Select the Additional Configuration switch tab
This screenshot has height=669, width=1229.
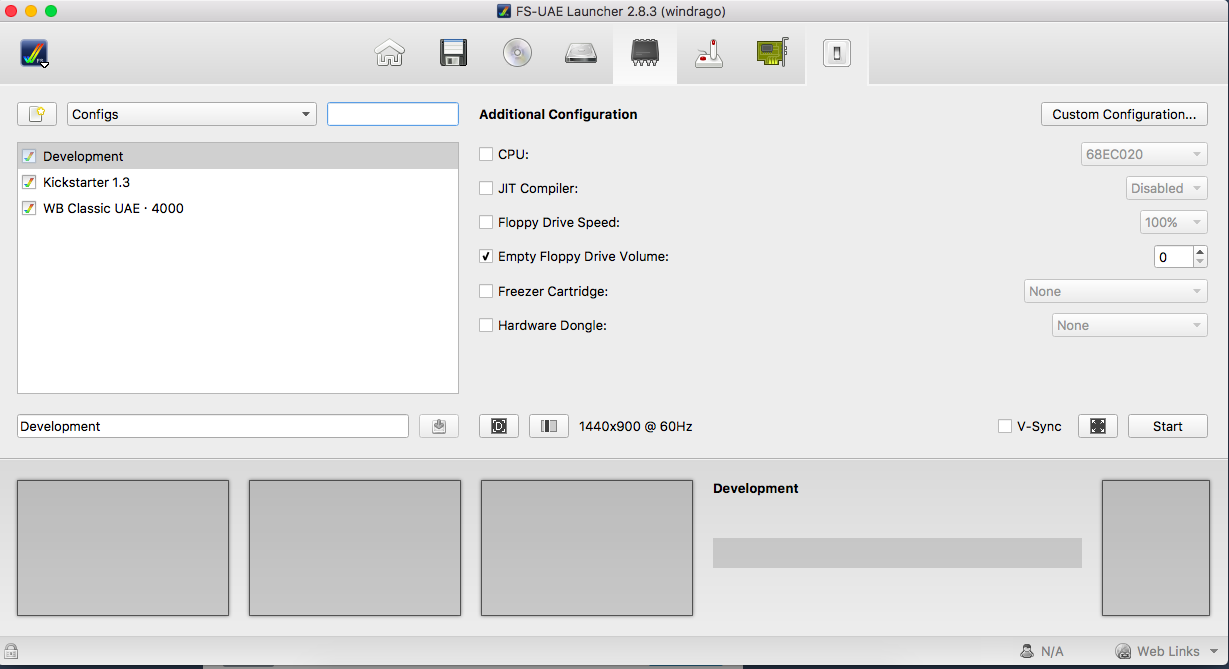coord(837,53)
